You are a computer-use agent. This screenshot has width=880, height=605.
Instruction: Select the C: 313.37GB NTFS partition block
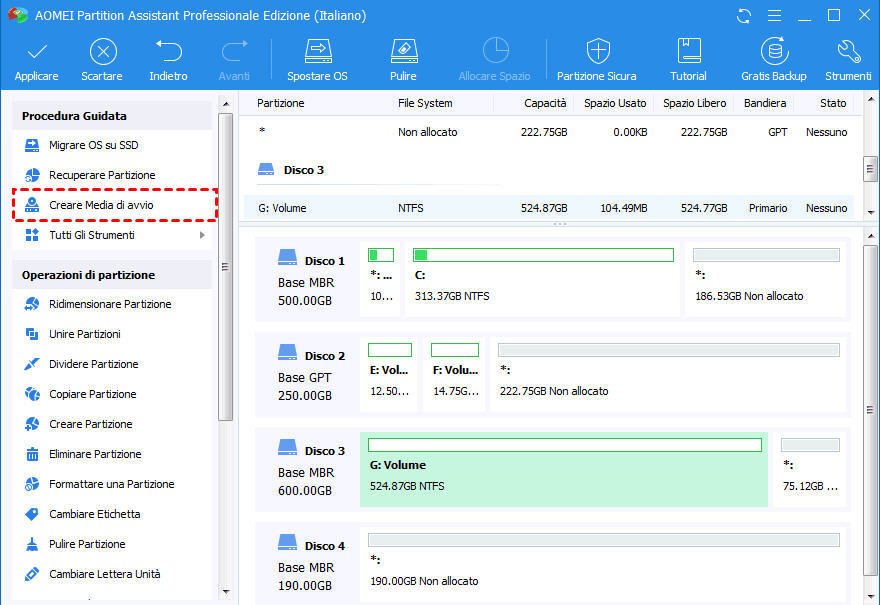(x=543, y=279)
